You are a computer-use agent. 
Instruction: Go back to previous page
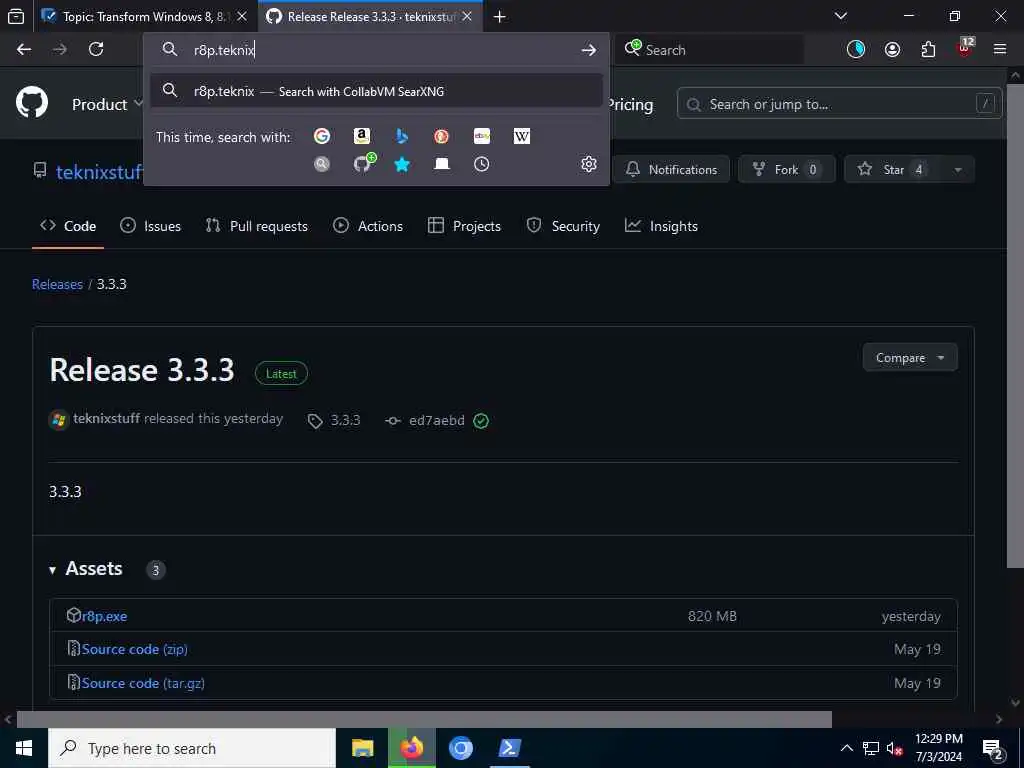pyautogui.click(x=24, y=50)
